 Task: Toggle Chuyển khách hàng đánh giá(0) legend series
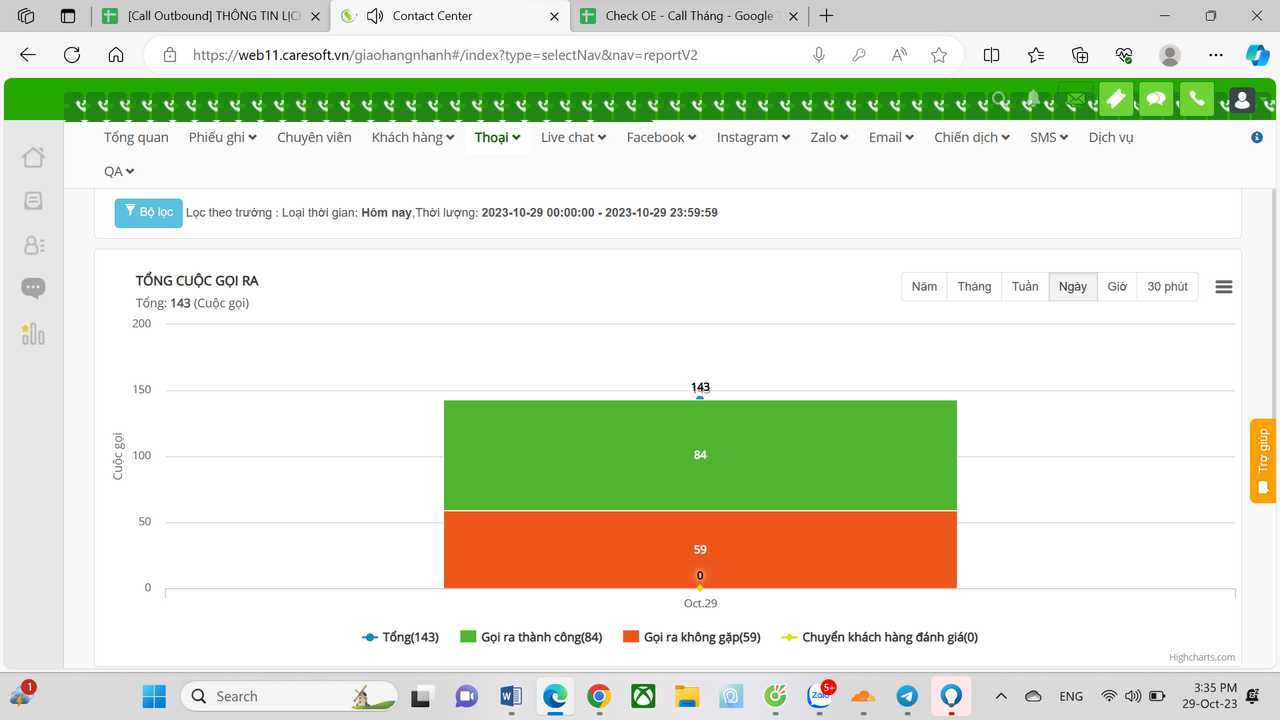[880, 637]
